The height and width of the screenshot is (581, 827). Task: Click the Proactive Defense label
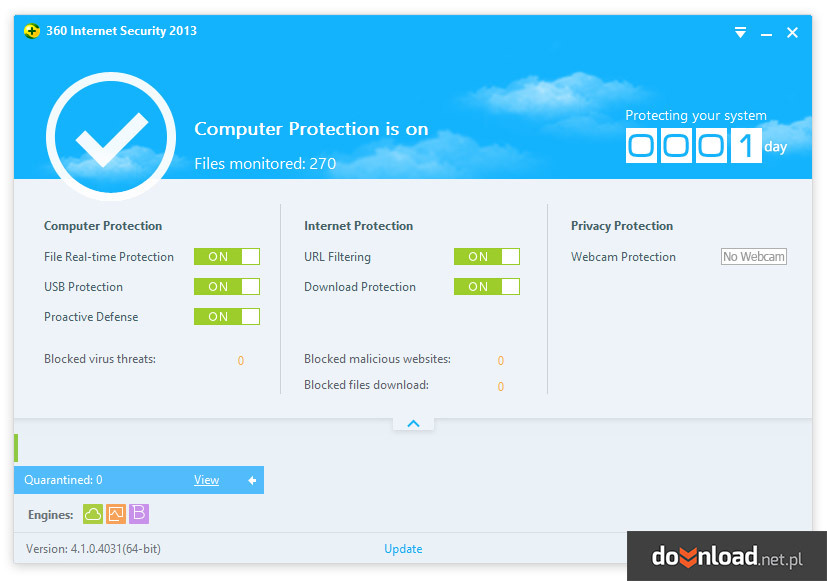point(91,317)
